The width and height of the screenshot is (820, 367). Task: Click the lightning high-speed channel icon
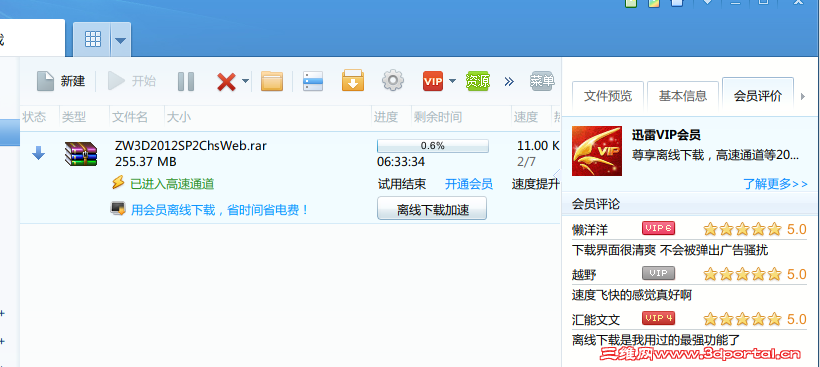[x=118, y=182]
